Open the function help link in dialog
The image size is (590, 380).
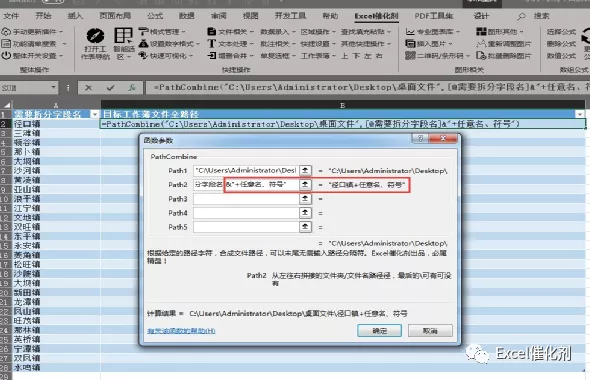point(181,331)
